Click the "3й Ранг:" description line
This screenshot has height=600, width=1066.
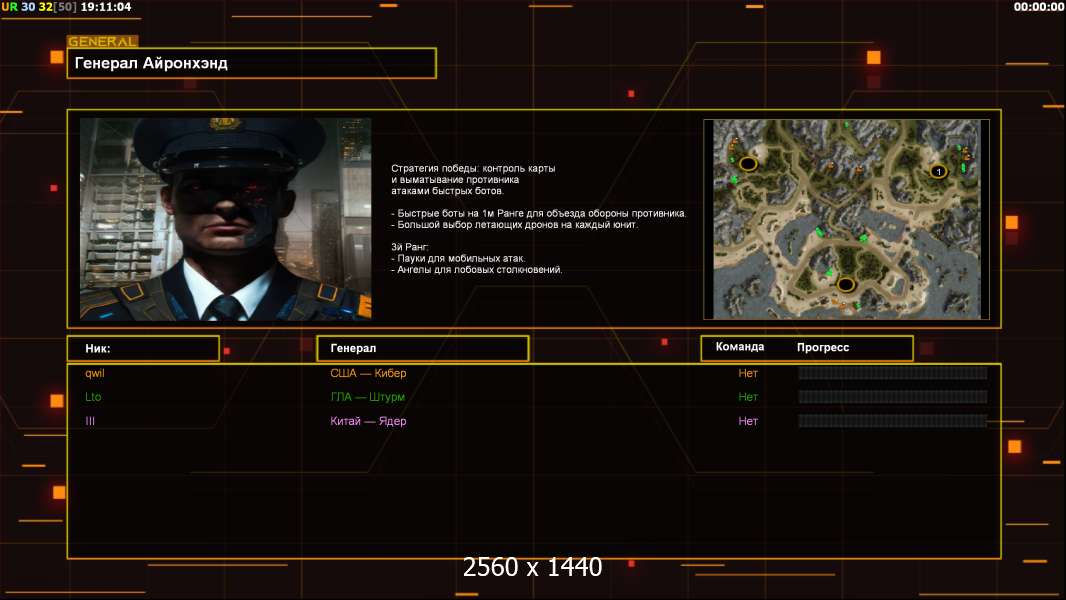coord(409,247)
